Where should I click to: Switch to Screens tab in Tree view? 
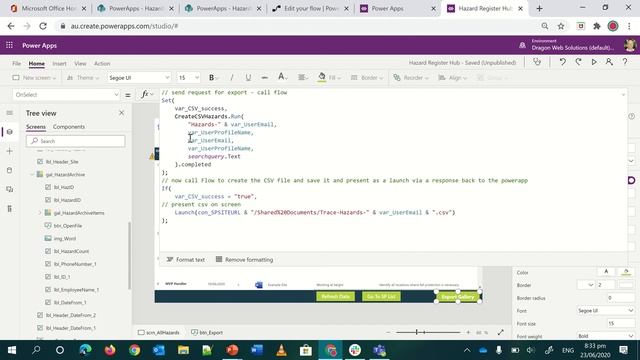pyautogui.click(x=36, y=127)
